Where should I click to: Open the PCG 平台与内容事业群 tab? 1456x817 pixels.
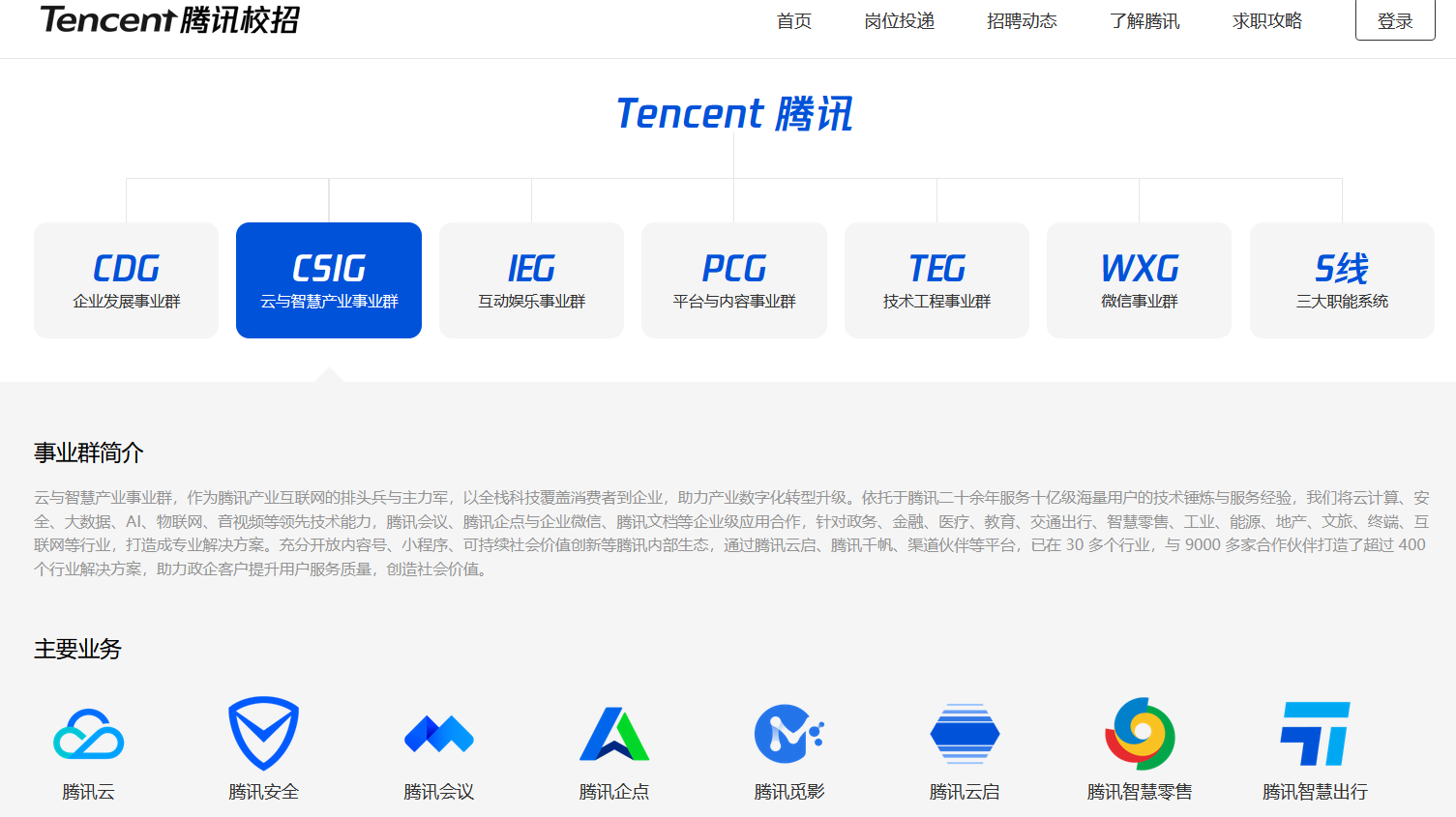734,280
